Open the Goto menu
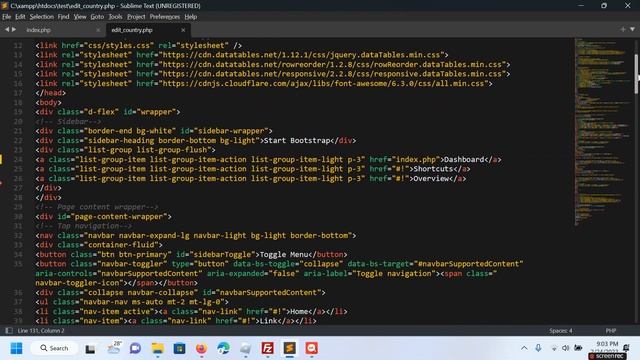 click(97, 17)
